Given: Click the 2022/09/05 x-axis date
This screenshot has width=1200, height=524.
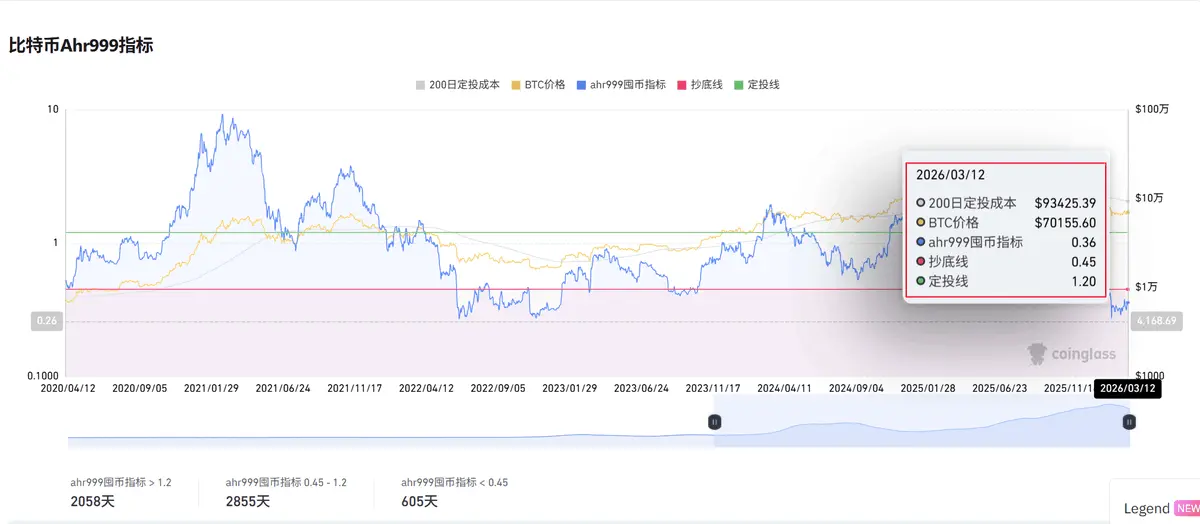Looking at the screenshot, I should 498,387.
